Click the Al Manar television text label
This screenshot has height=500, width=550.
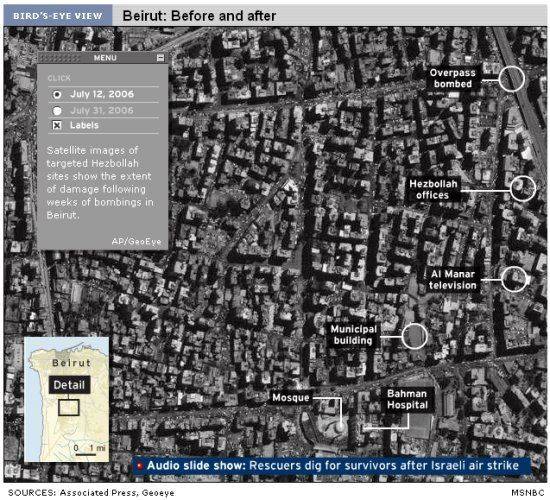tap(452, 280)
